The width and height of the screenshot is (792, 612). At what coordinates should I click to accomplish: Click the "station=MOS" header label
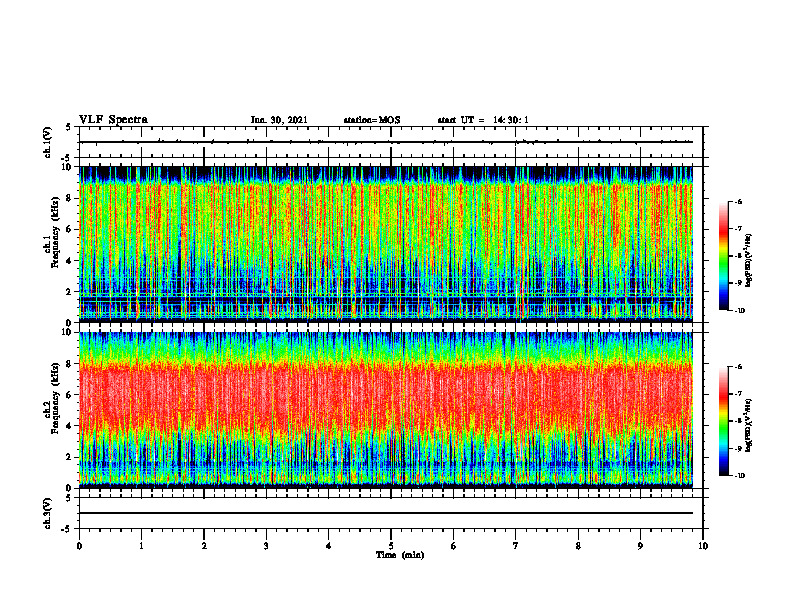[372, 120]
